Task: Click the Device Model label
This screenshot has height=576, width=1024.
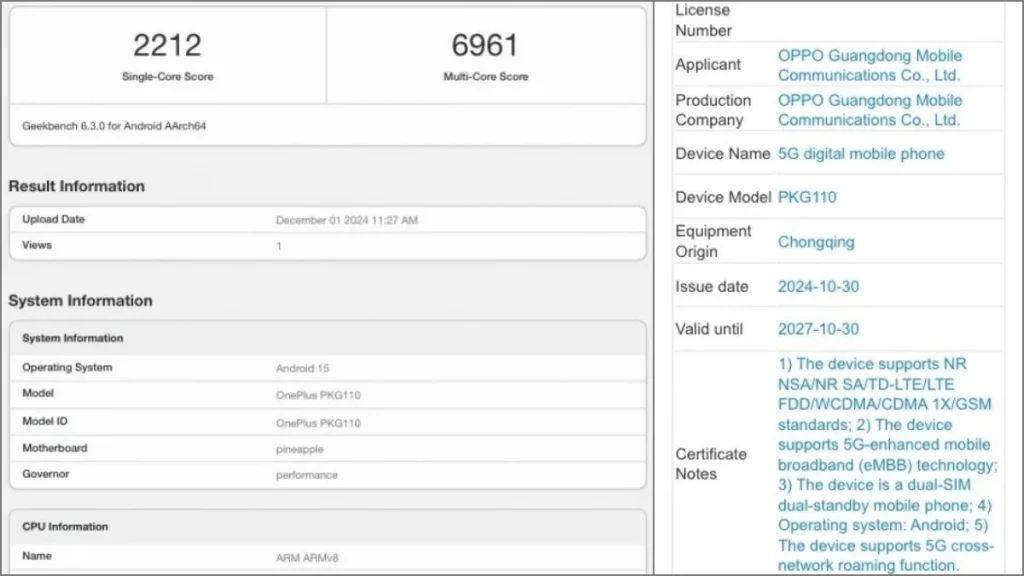Action: pos(723,197)
